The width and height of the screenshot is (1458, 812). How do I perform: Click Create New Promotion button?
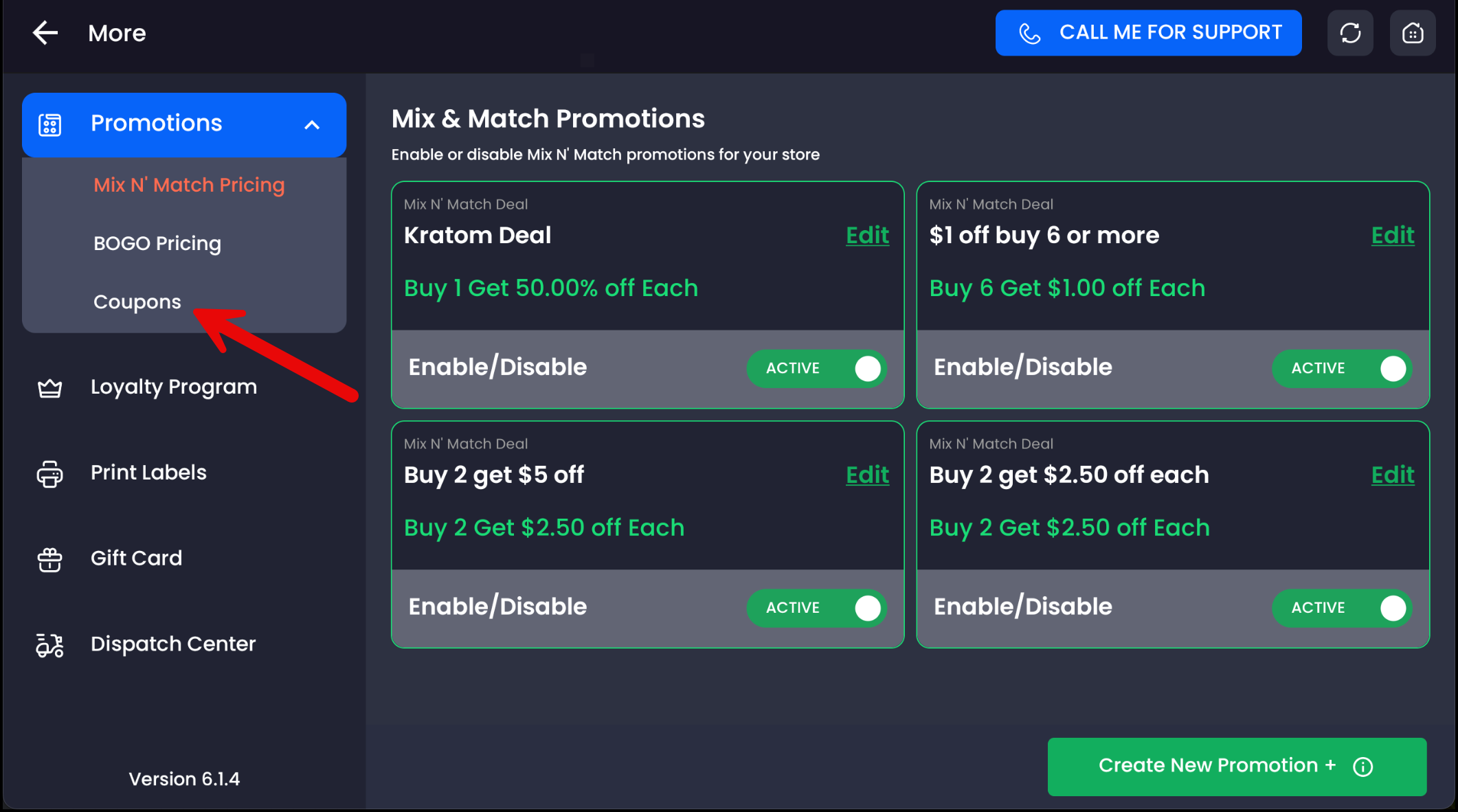[x=1216, y=766]
